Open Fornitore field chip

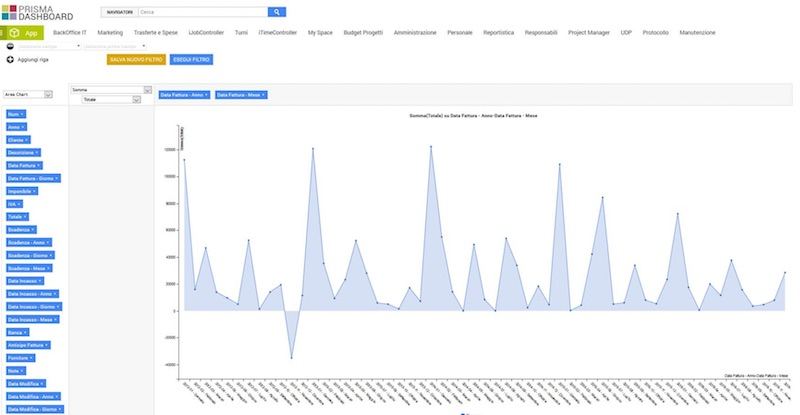(21, 358)
